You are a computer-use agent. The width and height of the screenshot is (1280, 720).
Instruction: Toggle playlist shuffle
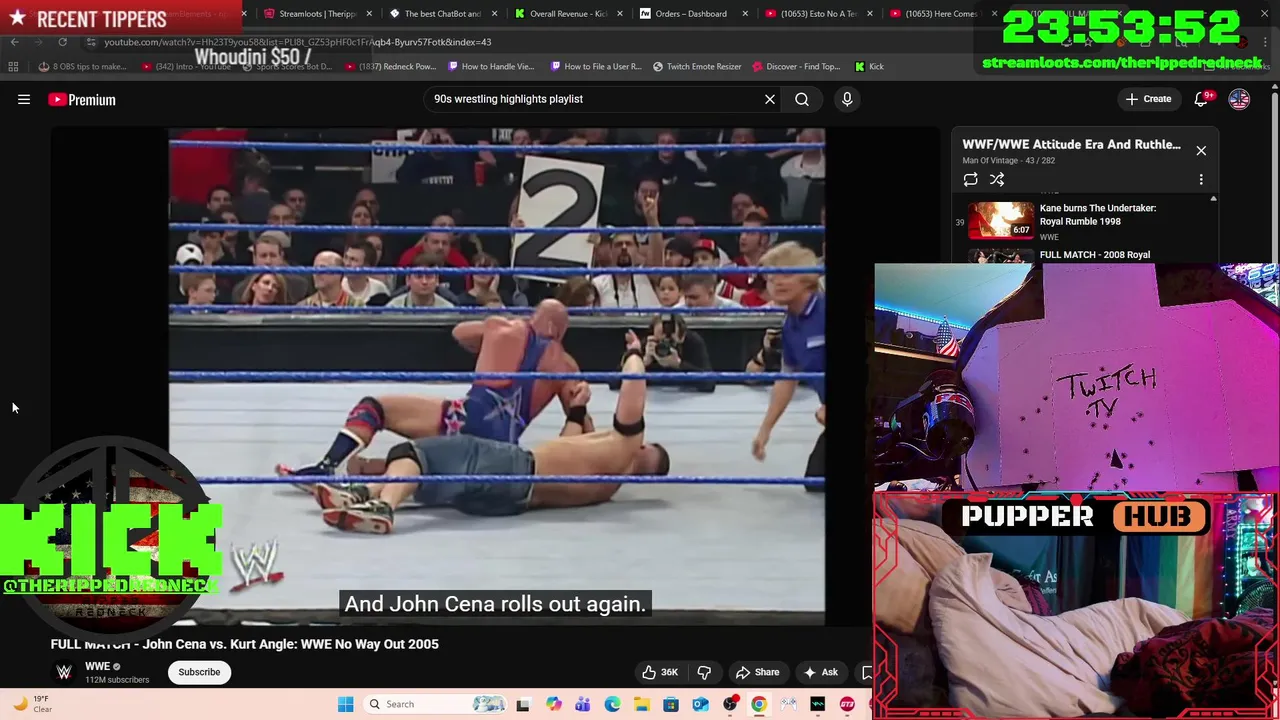point(997,180)
